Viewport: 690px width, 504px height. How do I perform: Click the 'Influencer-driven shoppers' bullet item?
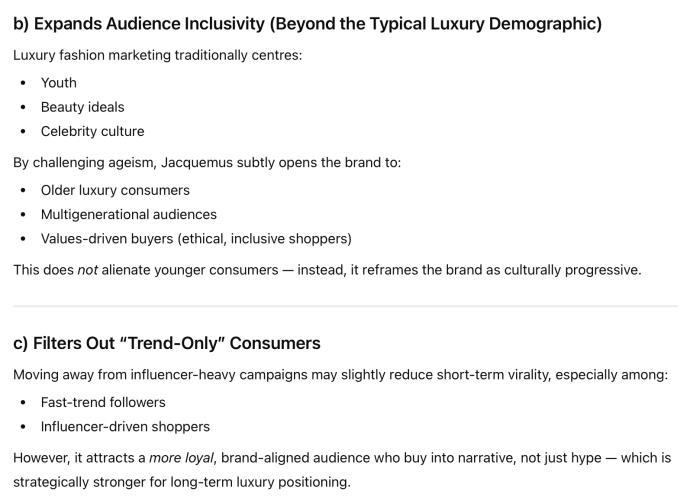(x=125, y=426)
